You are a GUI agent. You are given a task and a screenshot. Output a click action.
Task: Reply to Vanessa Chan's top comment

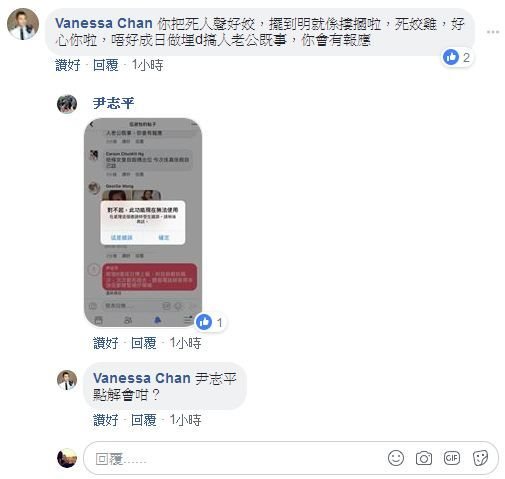coord(105,65)
